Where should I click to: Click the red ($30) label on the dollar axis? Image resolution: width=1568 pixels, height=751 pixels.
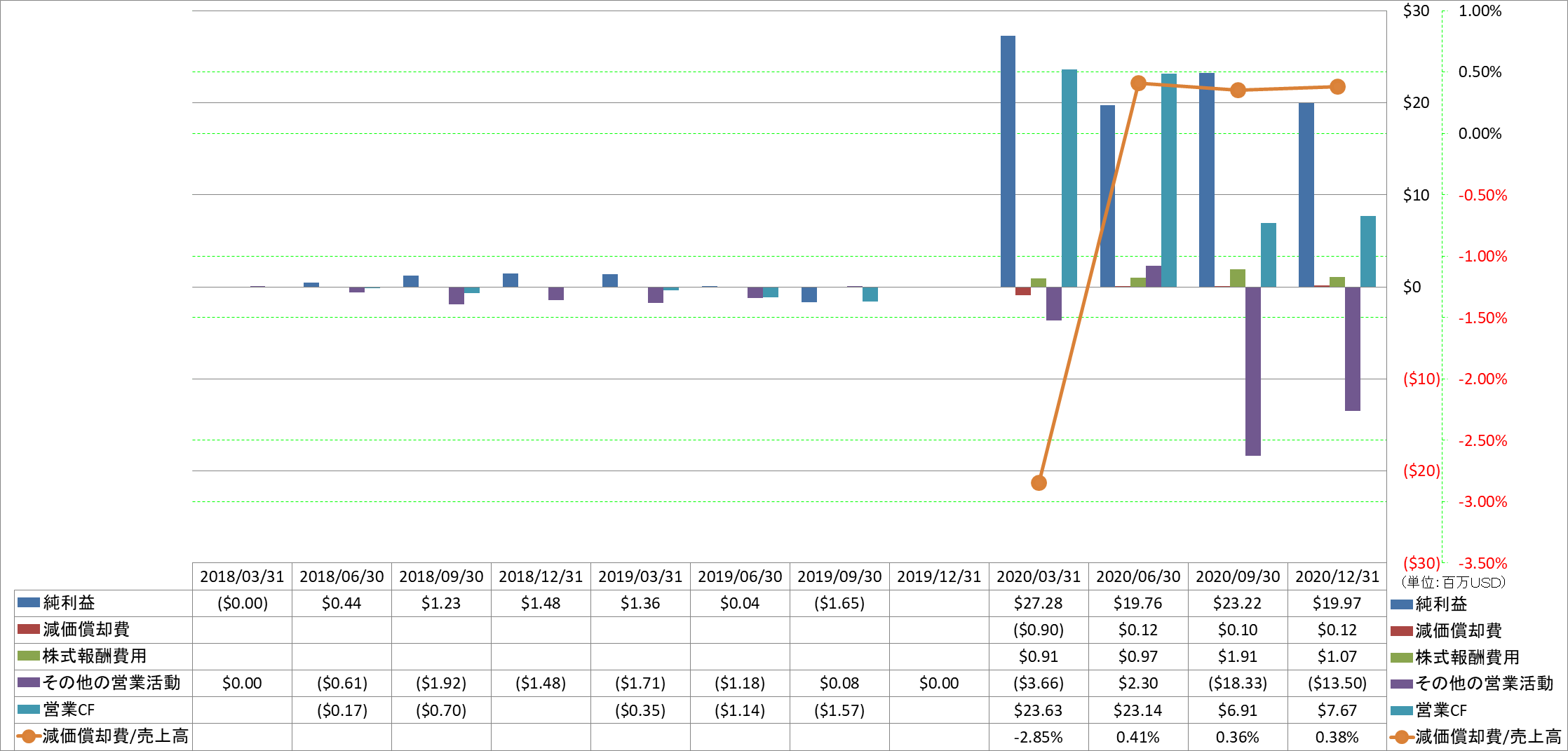[1421, 563]
